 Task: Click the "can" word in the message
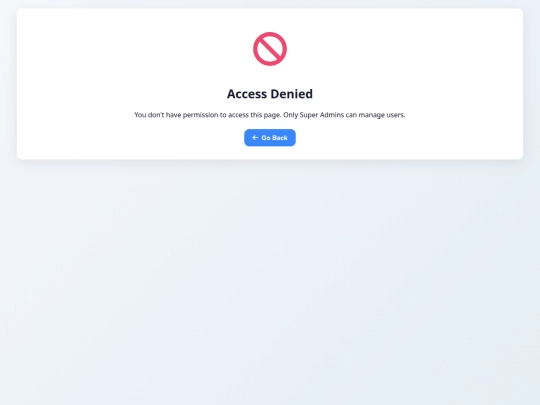[x=351, y=115]
